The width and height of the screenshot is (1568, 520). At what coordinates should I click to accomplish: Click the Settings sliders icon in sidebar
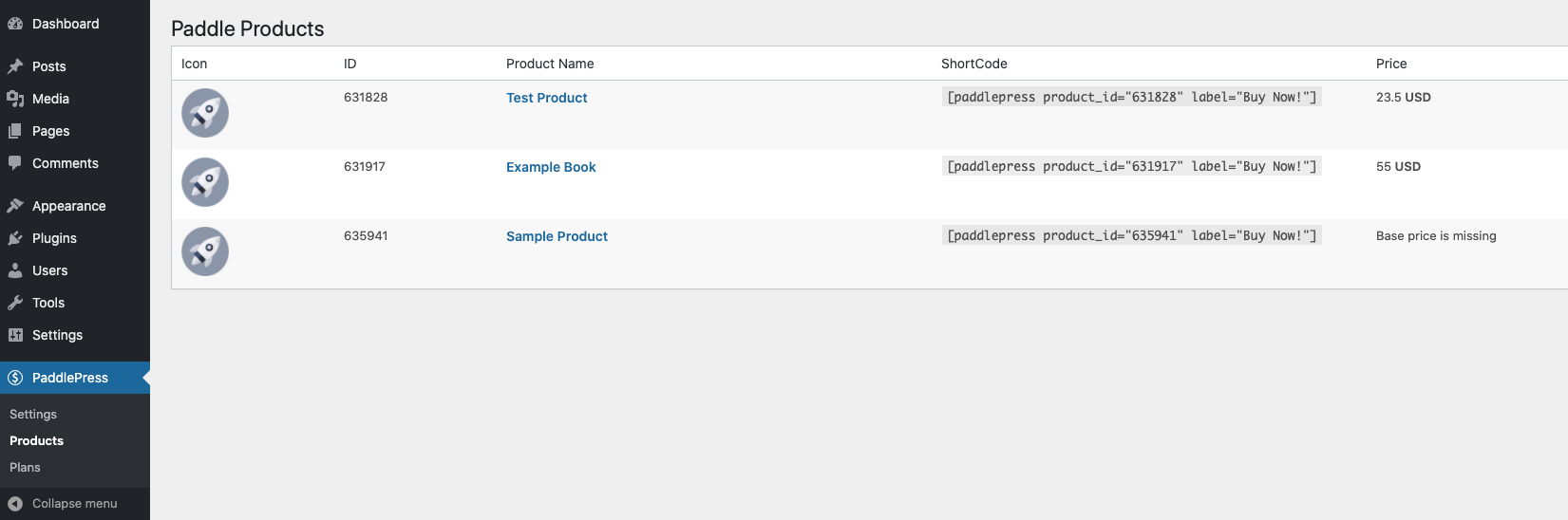click(15, 335)
